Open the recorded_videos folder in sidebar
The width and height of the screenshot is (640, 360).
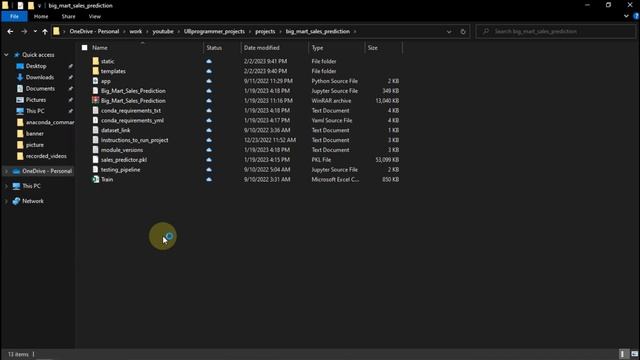46,156
